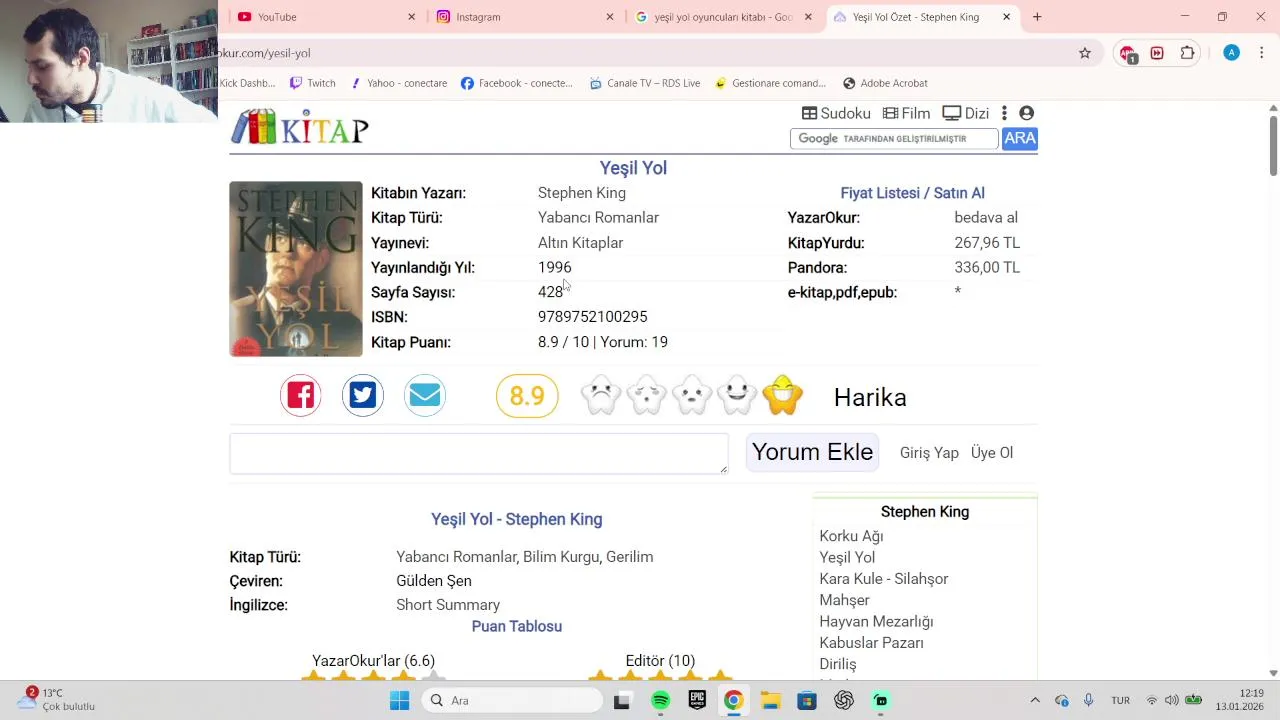
Task: Open the Sudoku link in header
Action: [836, 113]
